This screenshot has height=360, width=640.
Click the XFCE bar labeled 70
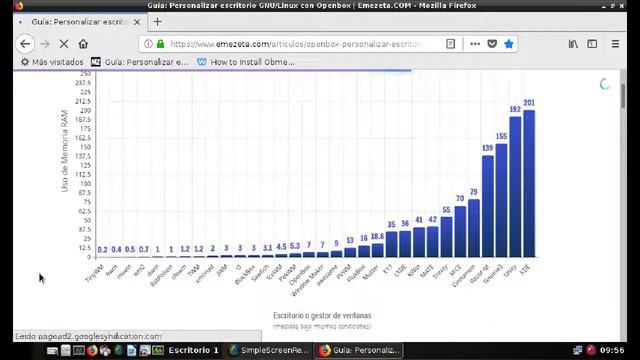460,231
